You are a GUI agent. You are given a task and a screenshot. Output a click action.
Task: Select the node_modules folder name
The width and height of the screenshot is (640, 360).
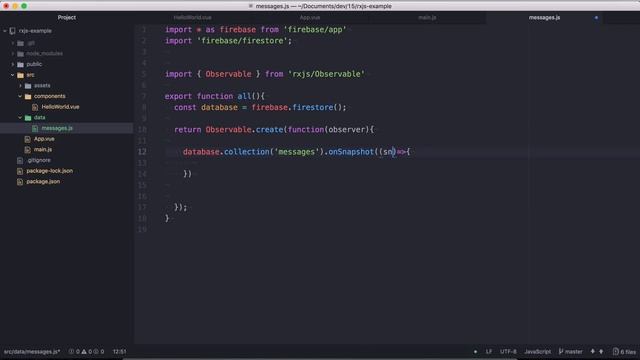(44, 53)
